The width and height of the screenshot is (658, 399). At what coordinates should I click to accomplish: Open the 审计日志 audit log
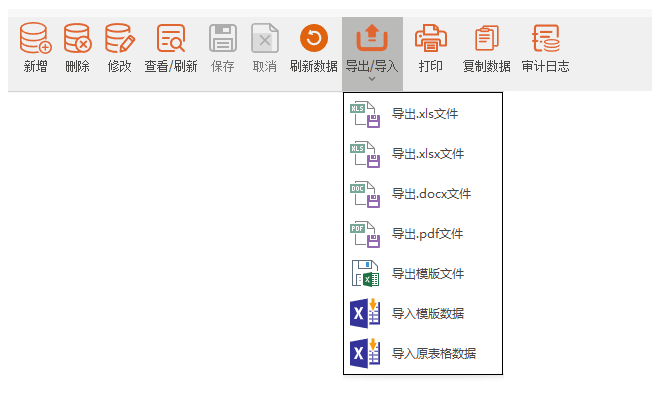click(545, 48)
